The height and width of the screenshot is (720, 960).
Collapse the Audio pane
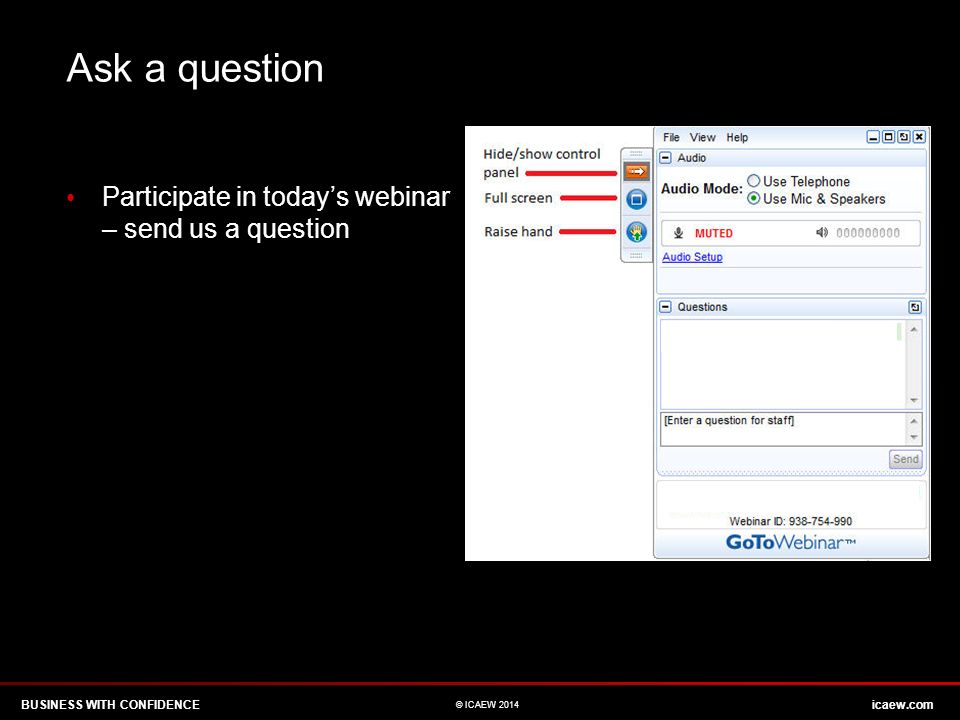click(x=666, y=158)
